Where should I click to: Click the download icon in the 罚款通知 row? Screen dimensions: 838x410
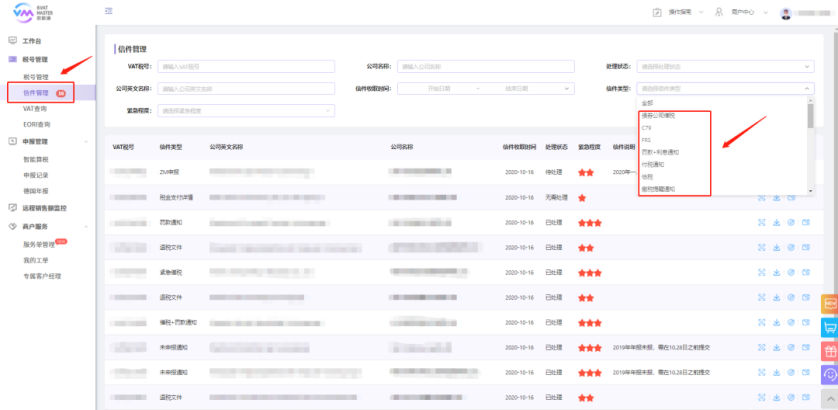[776, 222]
